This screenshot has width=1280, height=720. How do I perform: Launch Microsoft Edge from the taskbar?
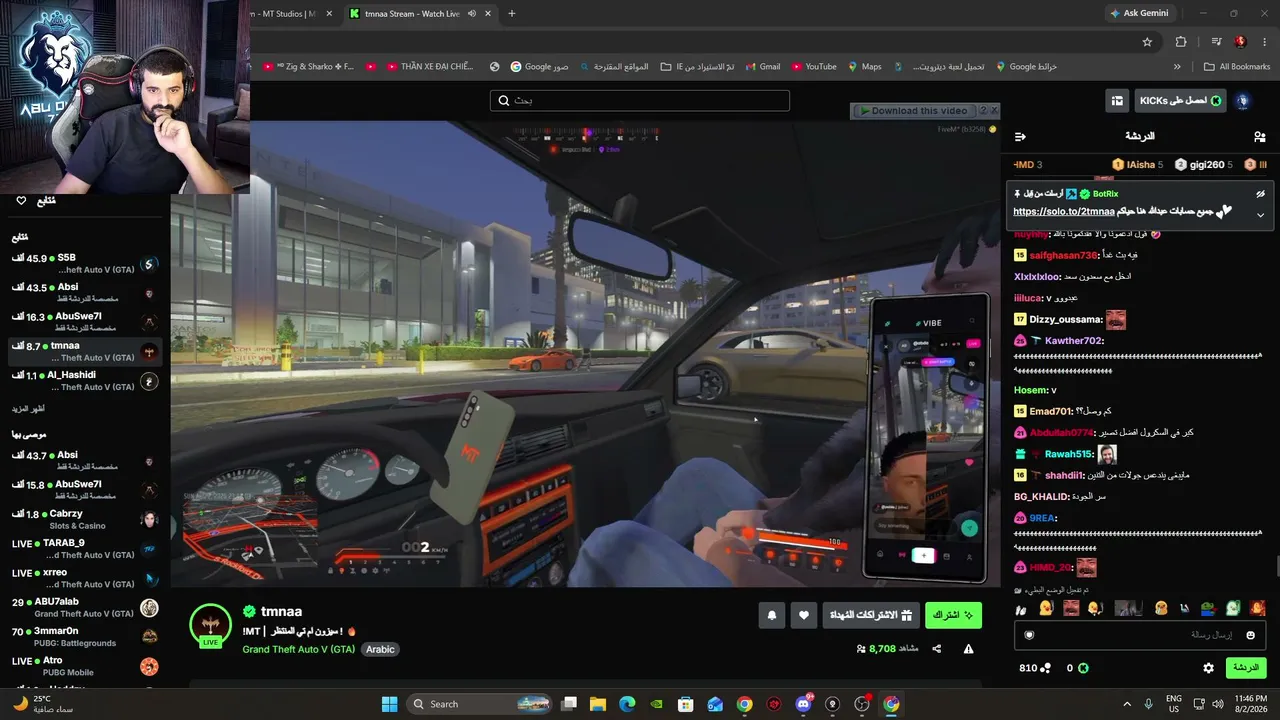(x=627, y=704)
